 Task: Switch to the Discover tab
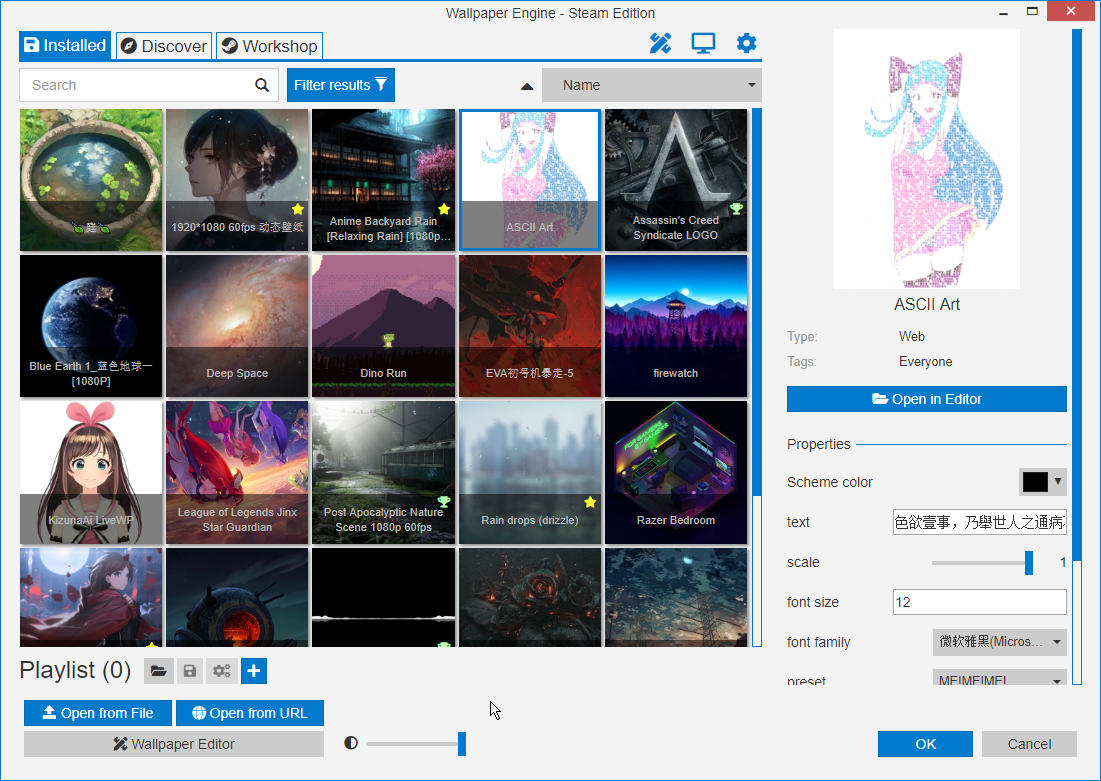(x=164, y=46)
